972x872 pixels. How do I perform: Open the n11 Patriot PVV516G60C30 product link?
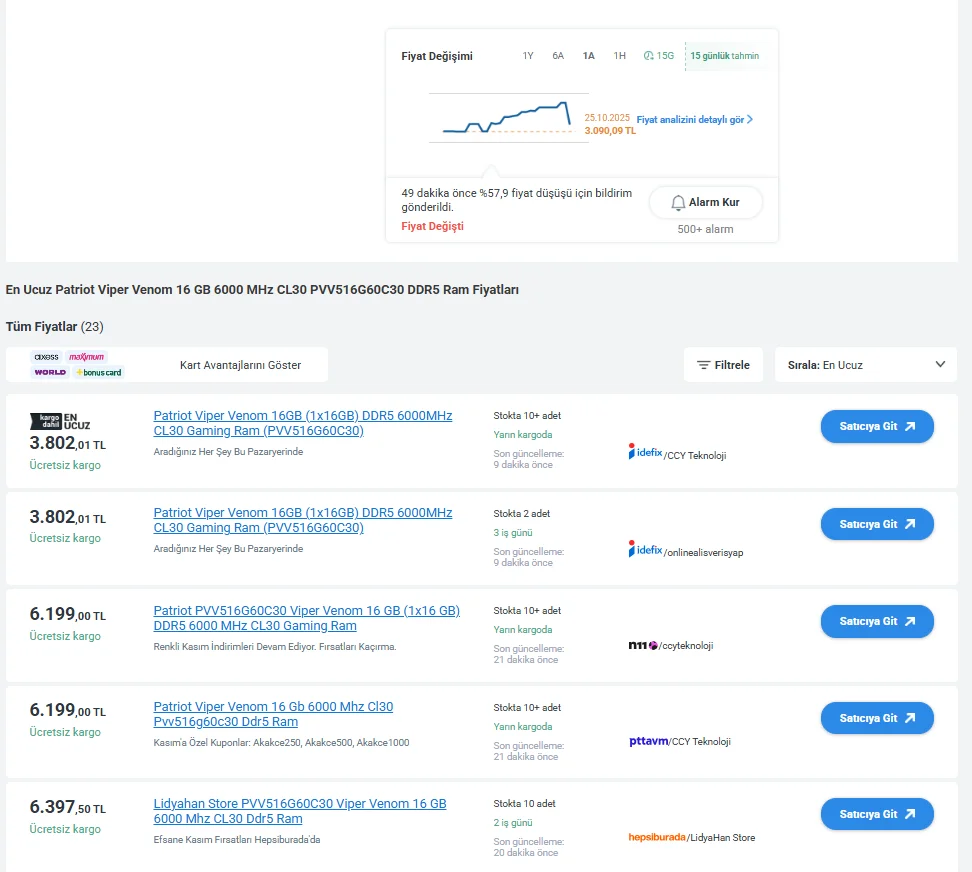pos(306,619)
